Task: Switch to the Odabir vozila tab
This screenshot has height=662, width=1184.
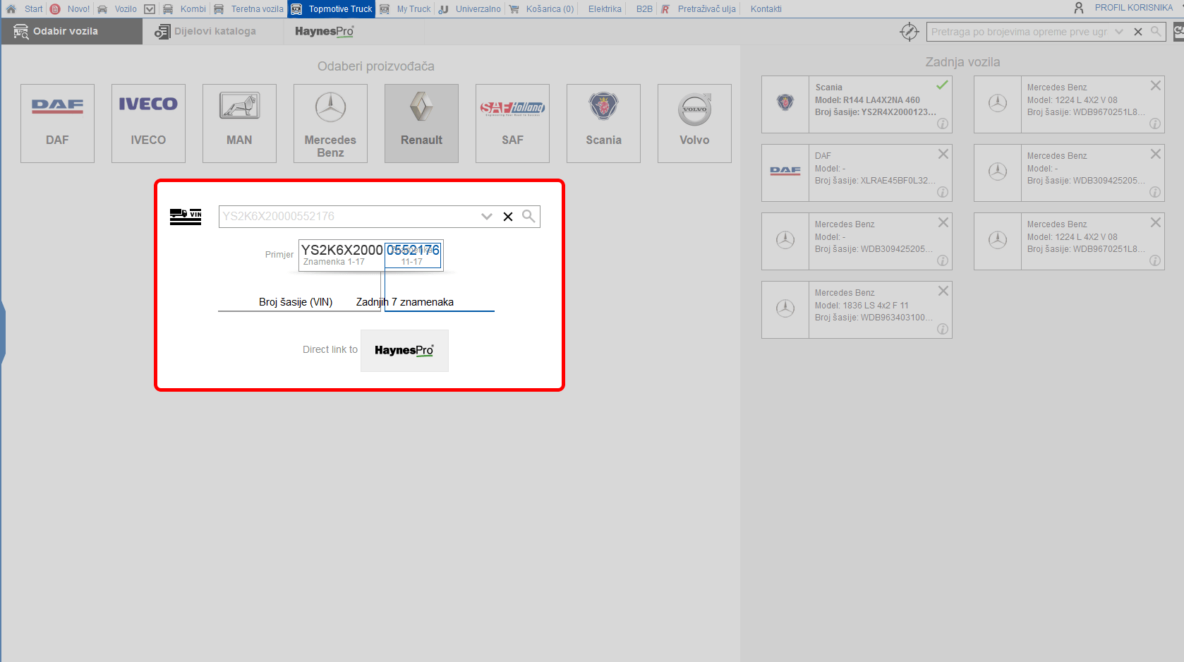Action: (x=72, y=31)
